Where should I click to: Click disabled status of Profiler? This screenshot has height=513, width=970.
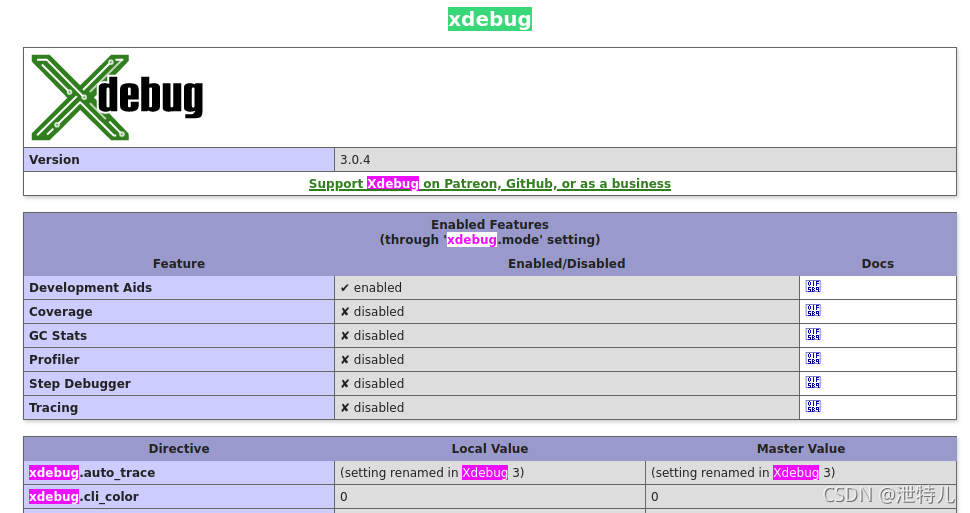click(372, 360)
